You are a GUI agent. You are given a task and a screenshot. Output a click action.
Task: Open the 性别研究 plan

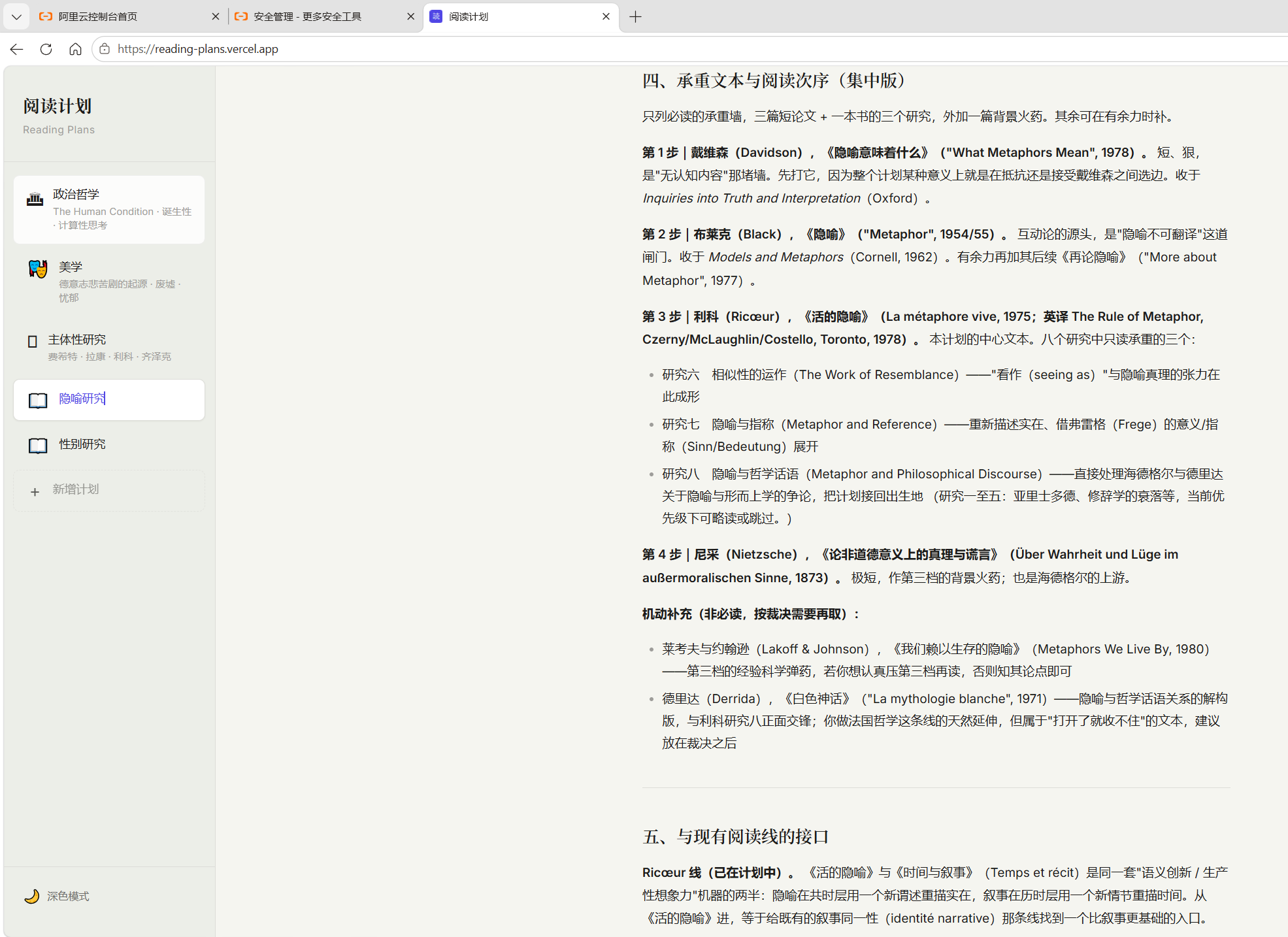coord(109,445)
